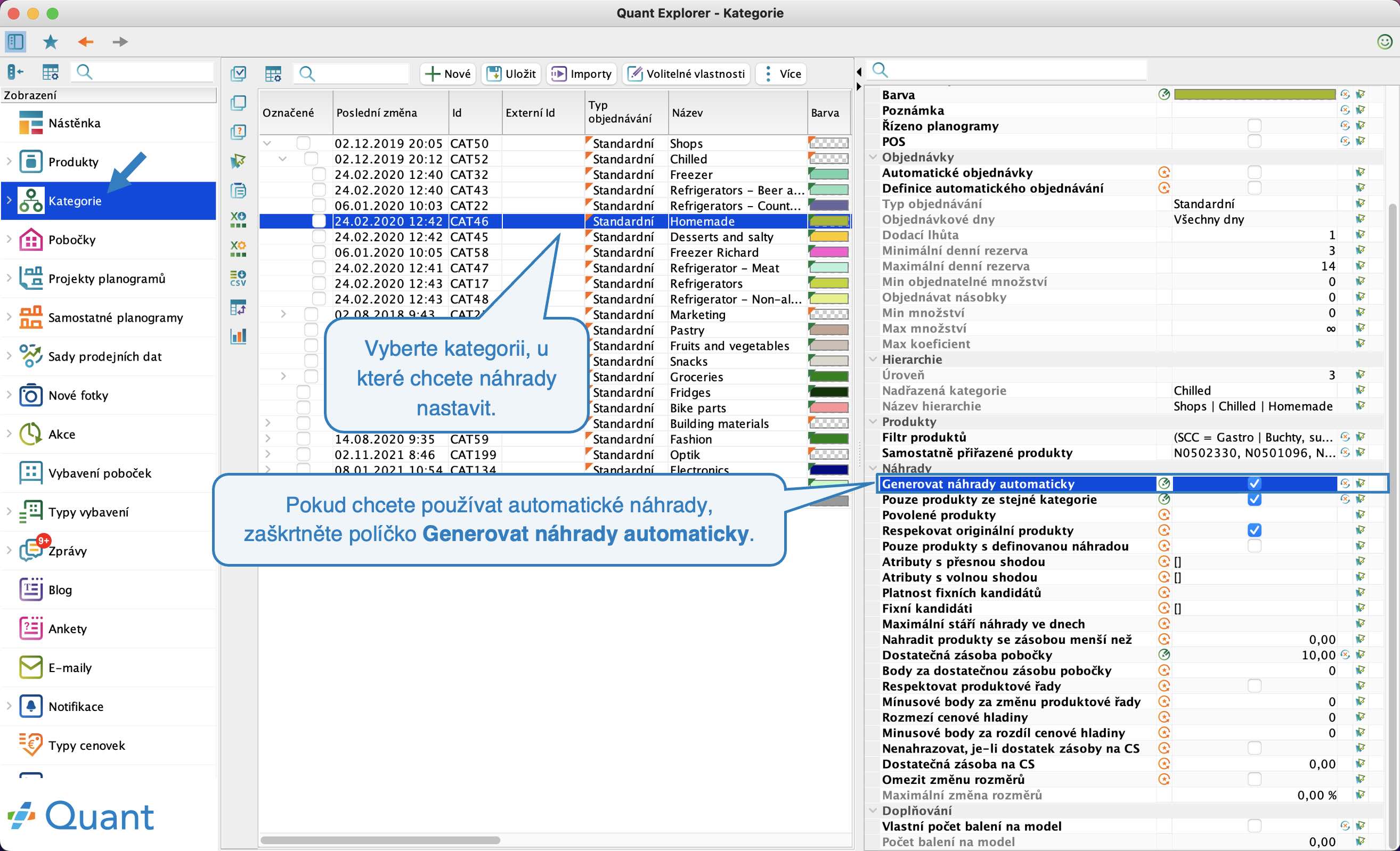Collapse the Hierarchie property group
The height and width of the screenshot is (851, 1400).
click(x=873, y=359)
